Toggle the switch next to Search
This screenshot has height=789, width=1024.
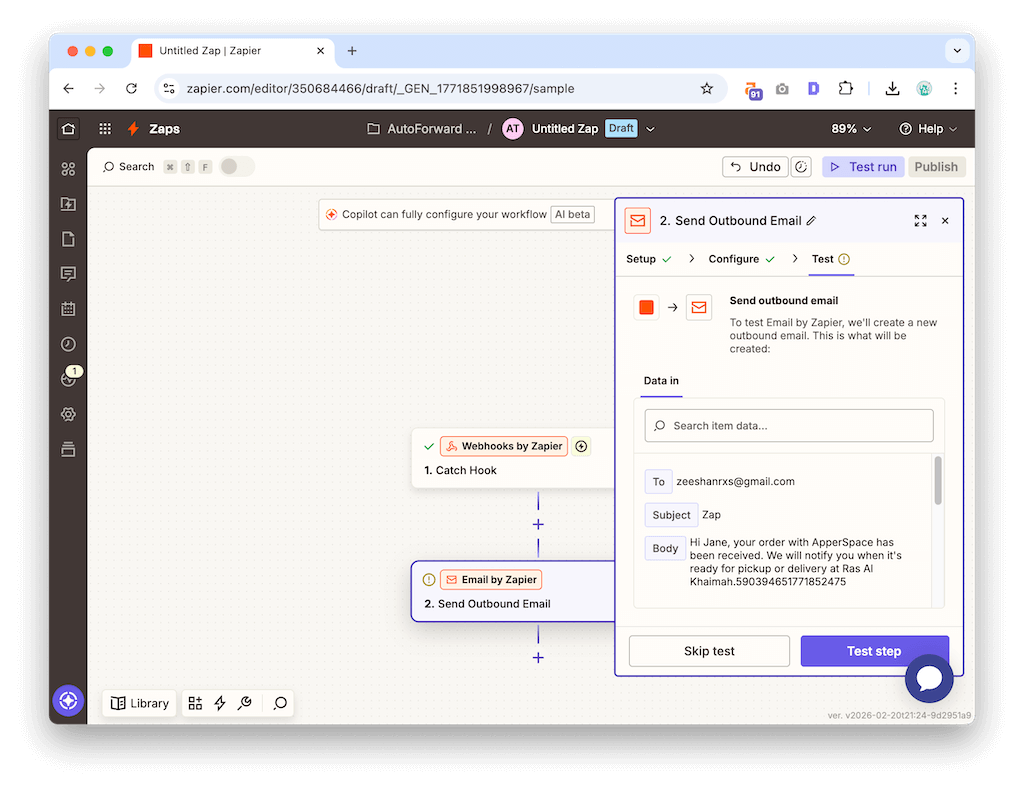[x=236, y=167]
